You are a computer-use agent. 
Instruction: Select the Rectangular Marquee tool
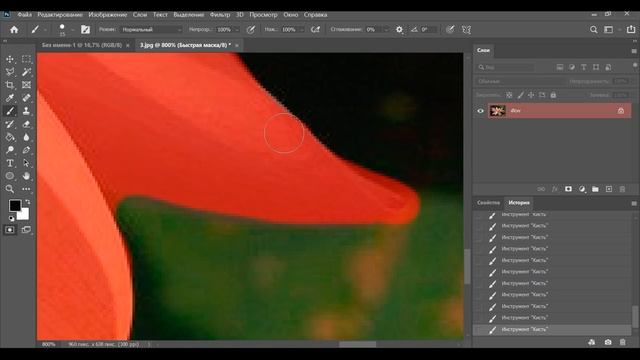point(26,59)
